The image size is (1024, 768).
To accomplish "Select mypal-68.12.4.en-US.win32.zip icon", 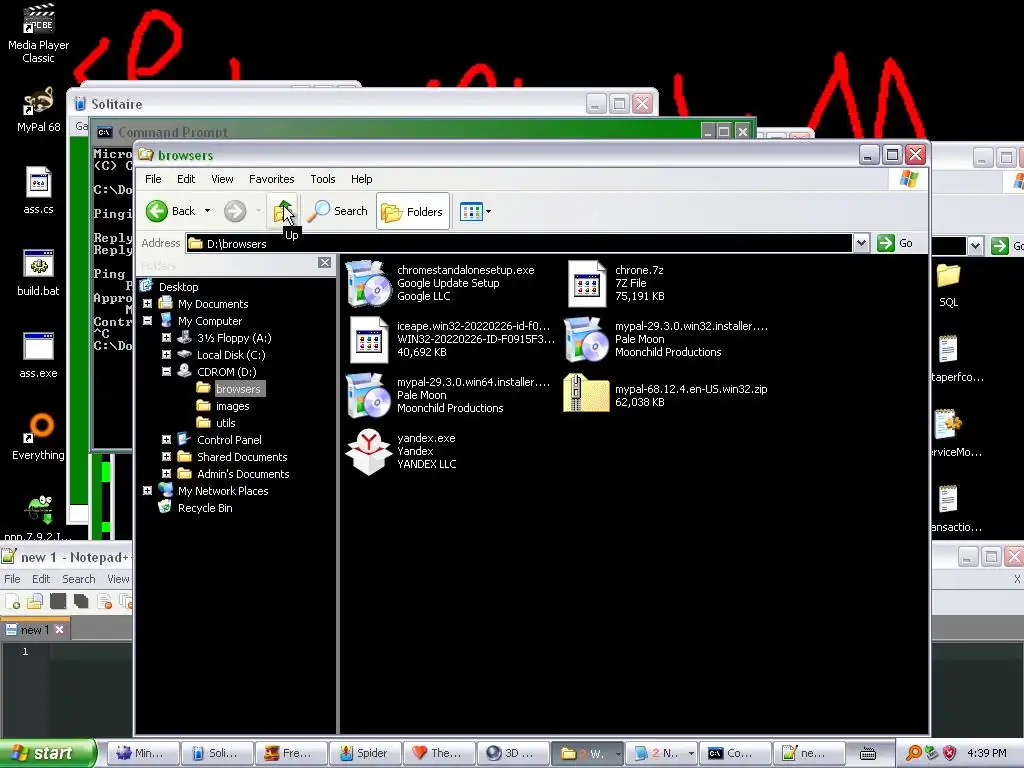I will [586, 393].
